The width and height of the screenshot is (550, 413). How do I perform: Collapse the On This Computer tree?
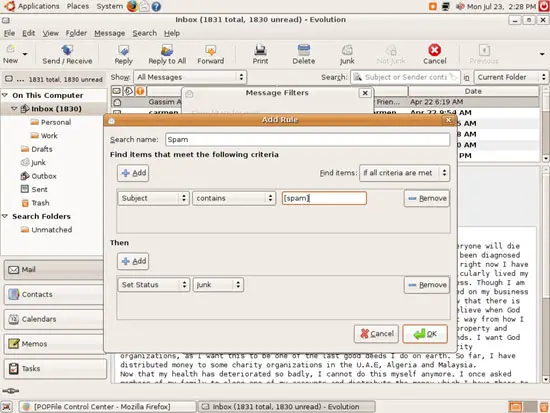[5, 95]
